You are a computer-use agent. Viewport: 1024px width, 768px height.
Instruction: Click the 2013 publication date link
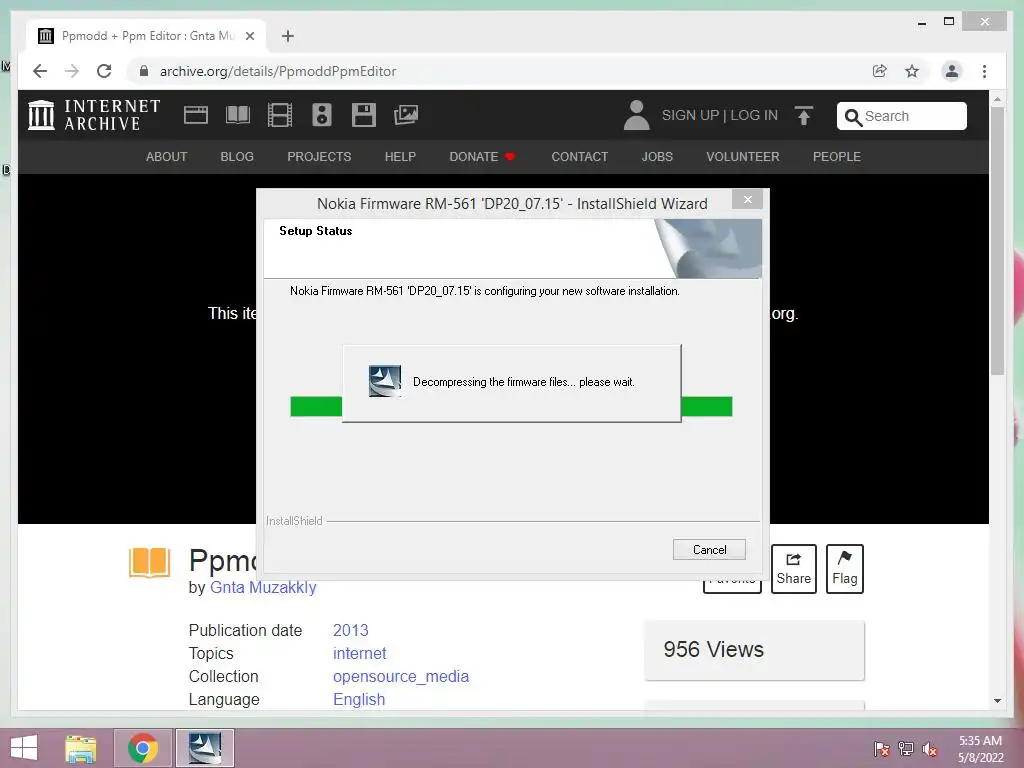pyautogui.click(x=351, y=630)
